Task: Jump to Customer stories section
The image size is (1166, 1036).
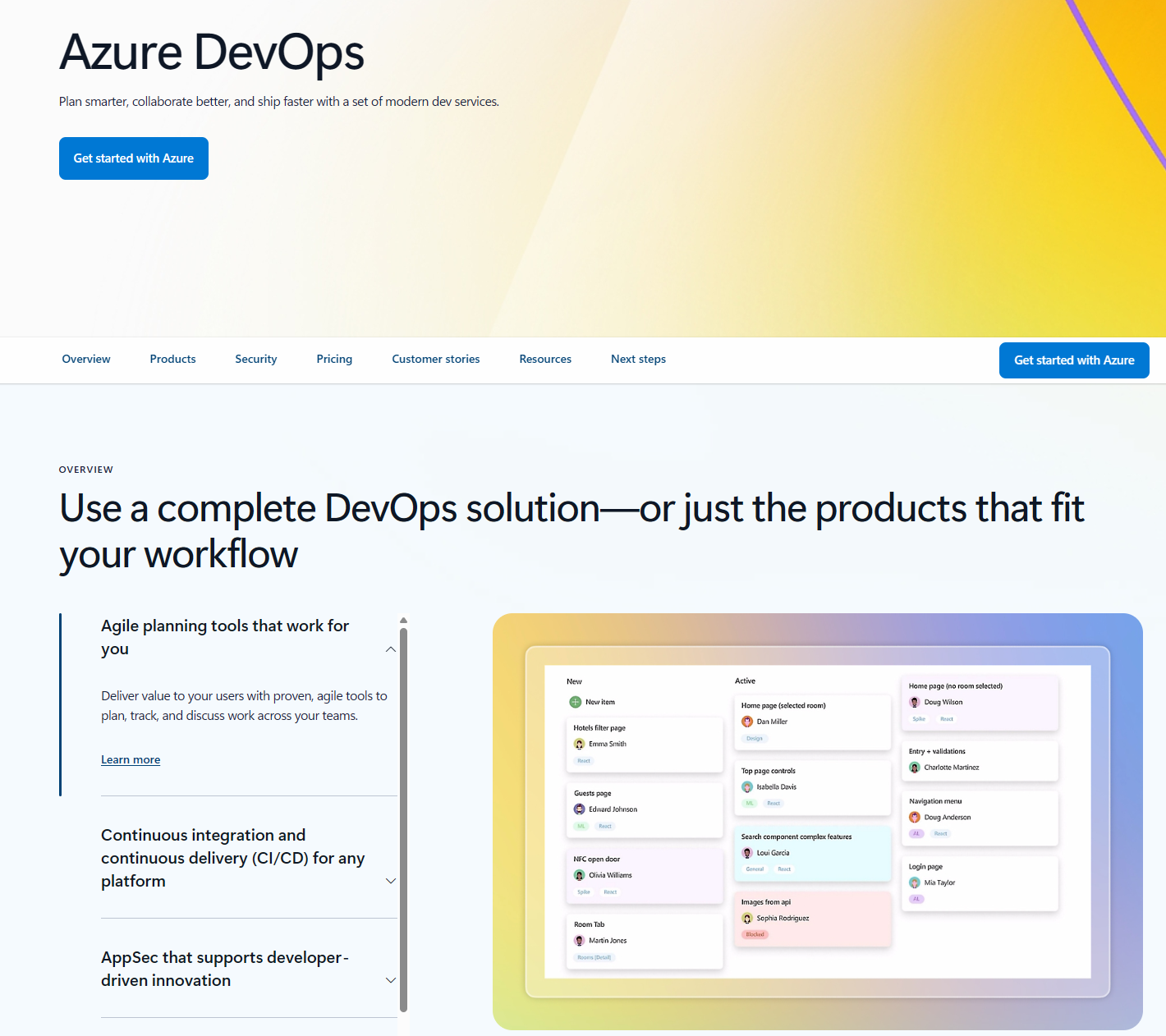Action: 436,359
